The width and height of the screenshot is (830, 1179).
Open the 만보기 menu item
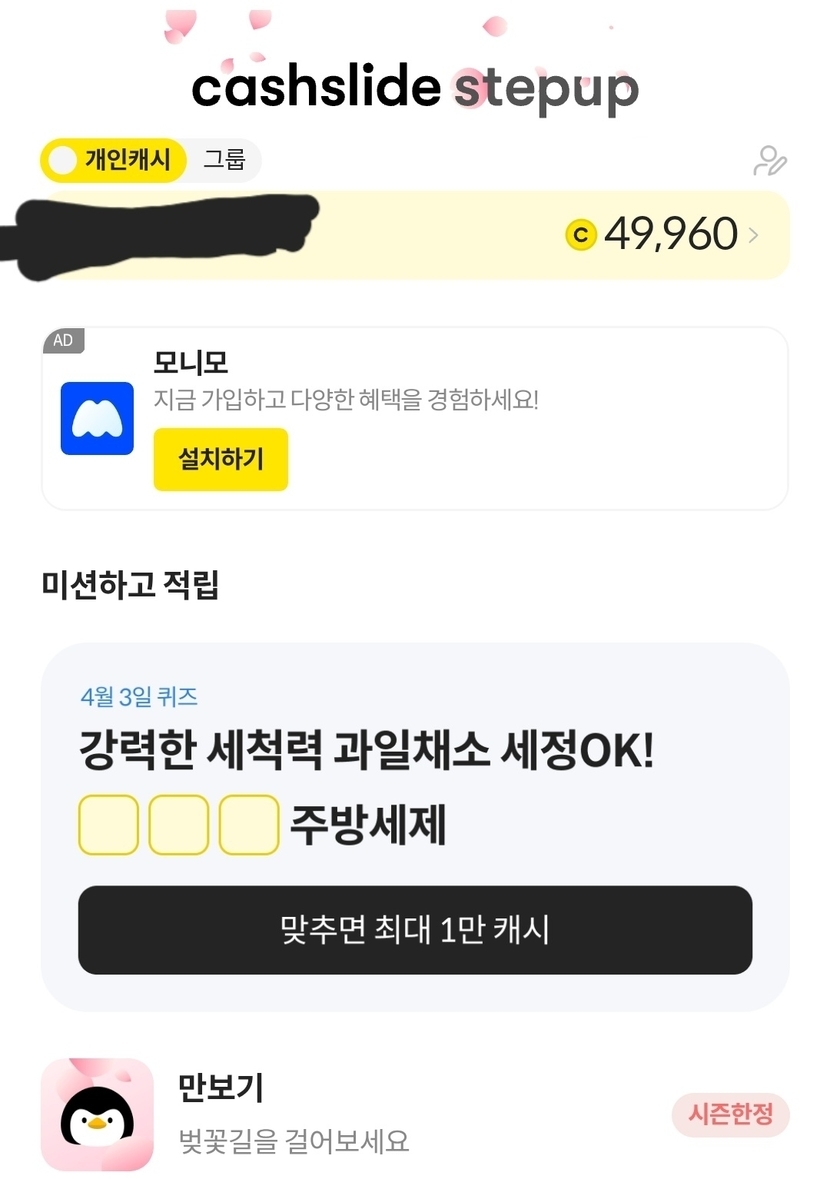click(x=220, y=1087)
